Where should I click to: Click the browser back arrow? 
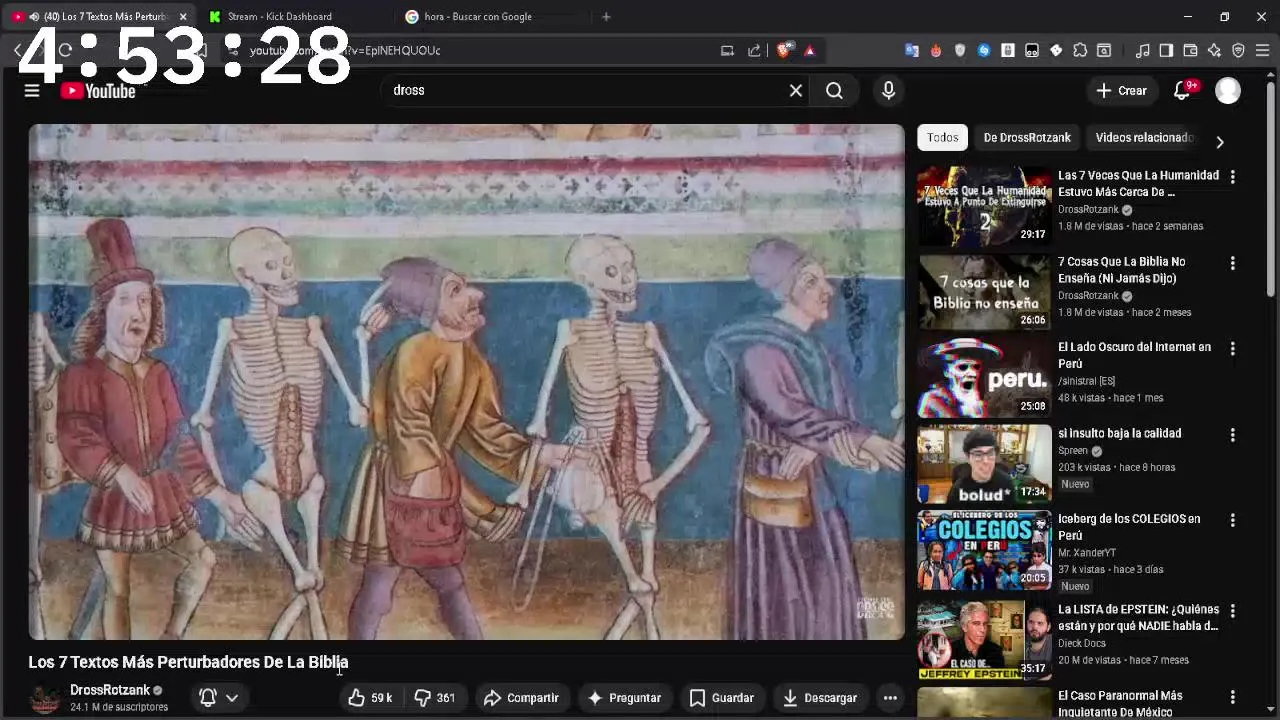[19, 51]
